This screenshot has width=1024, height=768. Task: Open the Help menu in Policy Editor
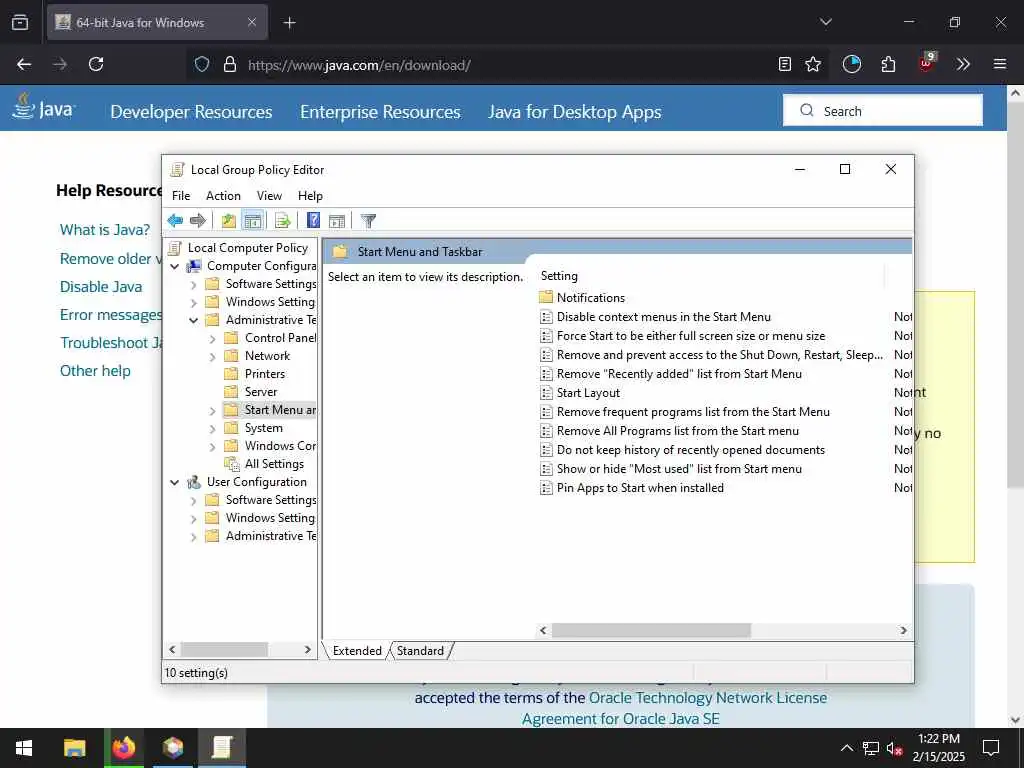click(310, 196)
